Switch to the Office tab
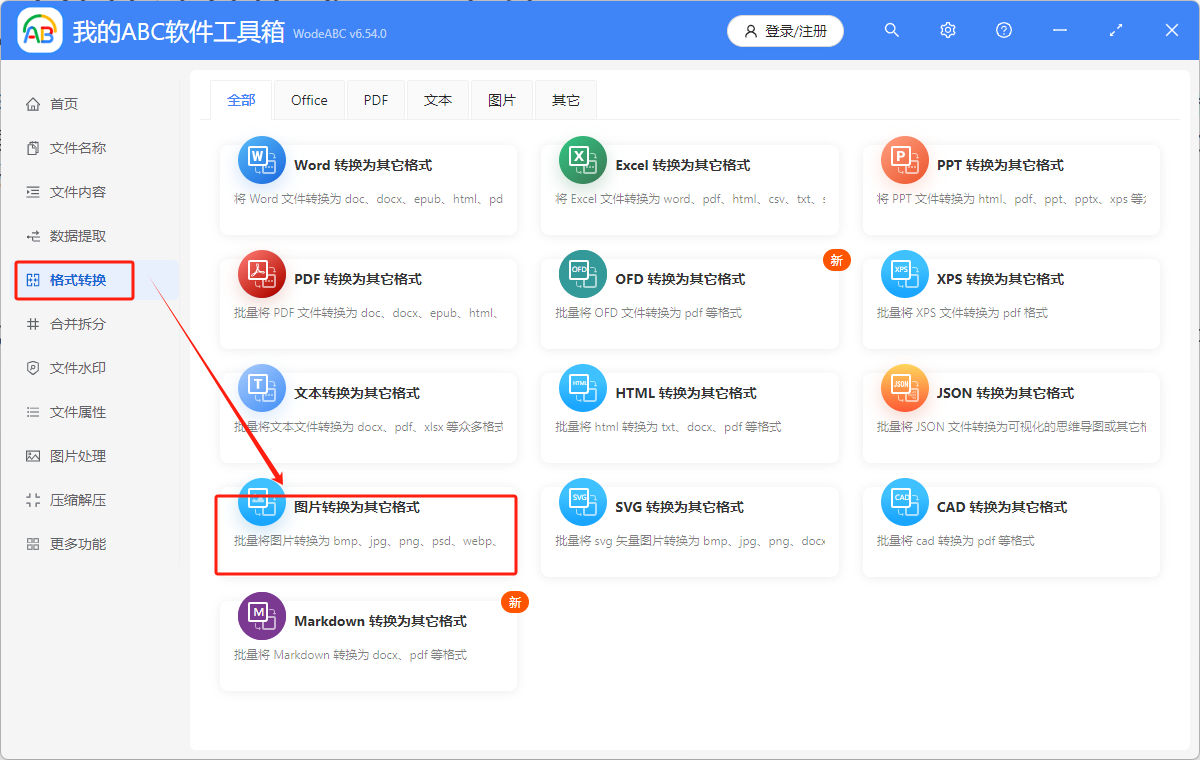 pyautogui.click(x=309, y=99)
